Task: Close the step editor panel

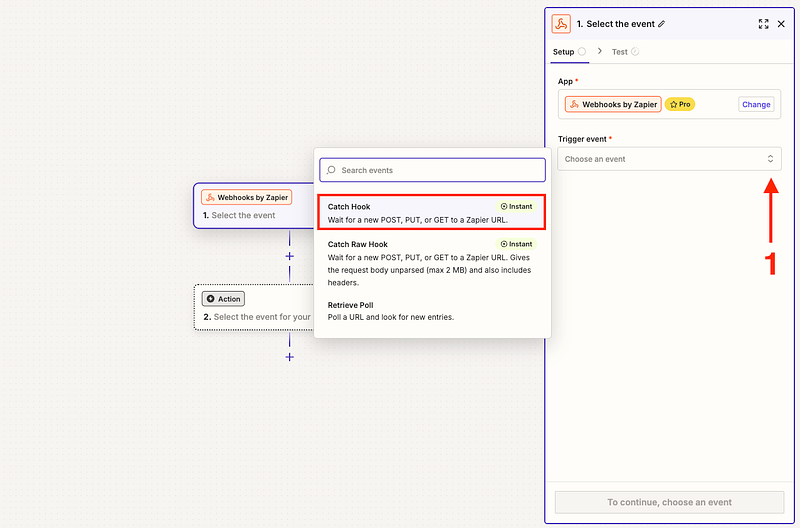Action: pos(782,24)
